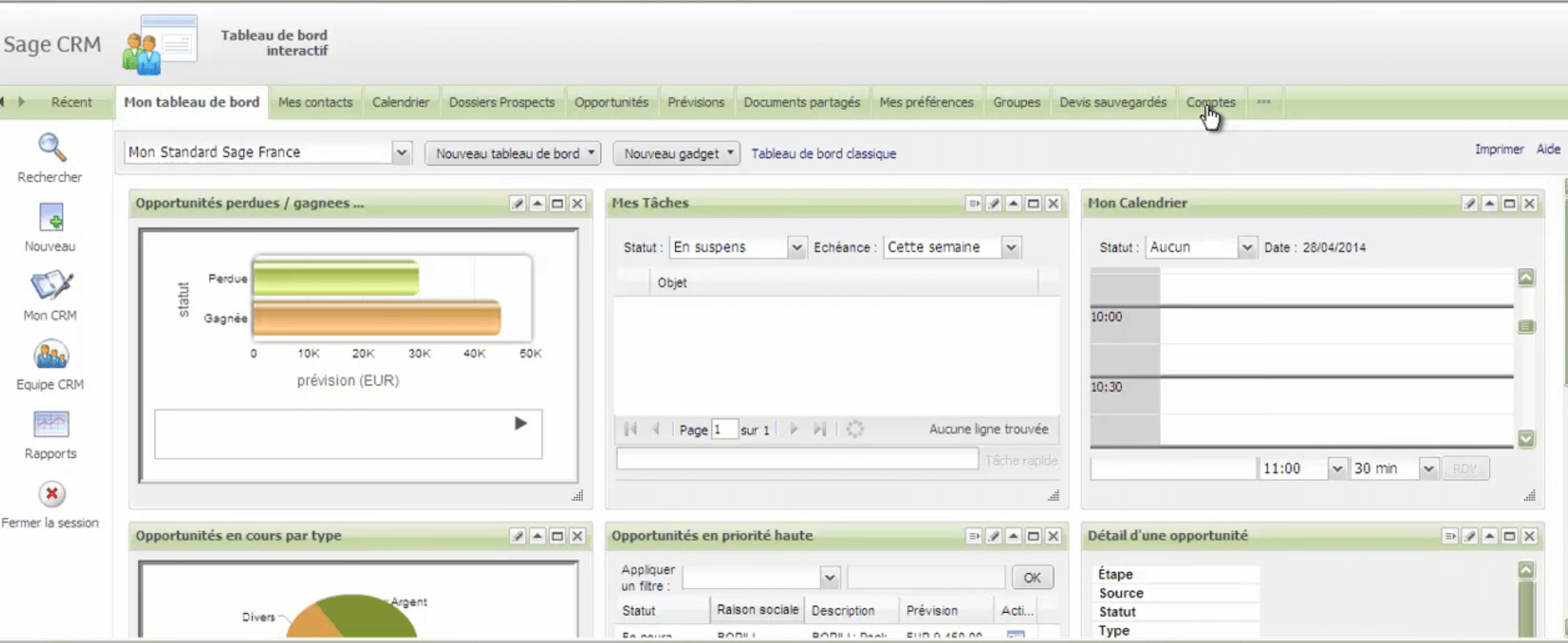Viewport: 1568px width, 643px height.
Task: Open the Aide help link
Action: 1548,149
